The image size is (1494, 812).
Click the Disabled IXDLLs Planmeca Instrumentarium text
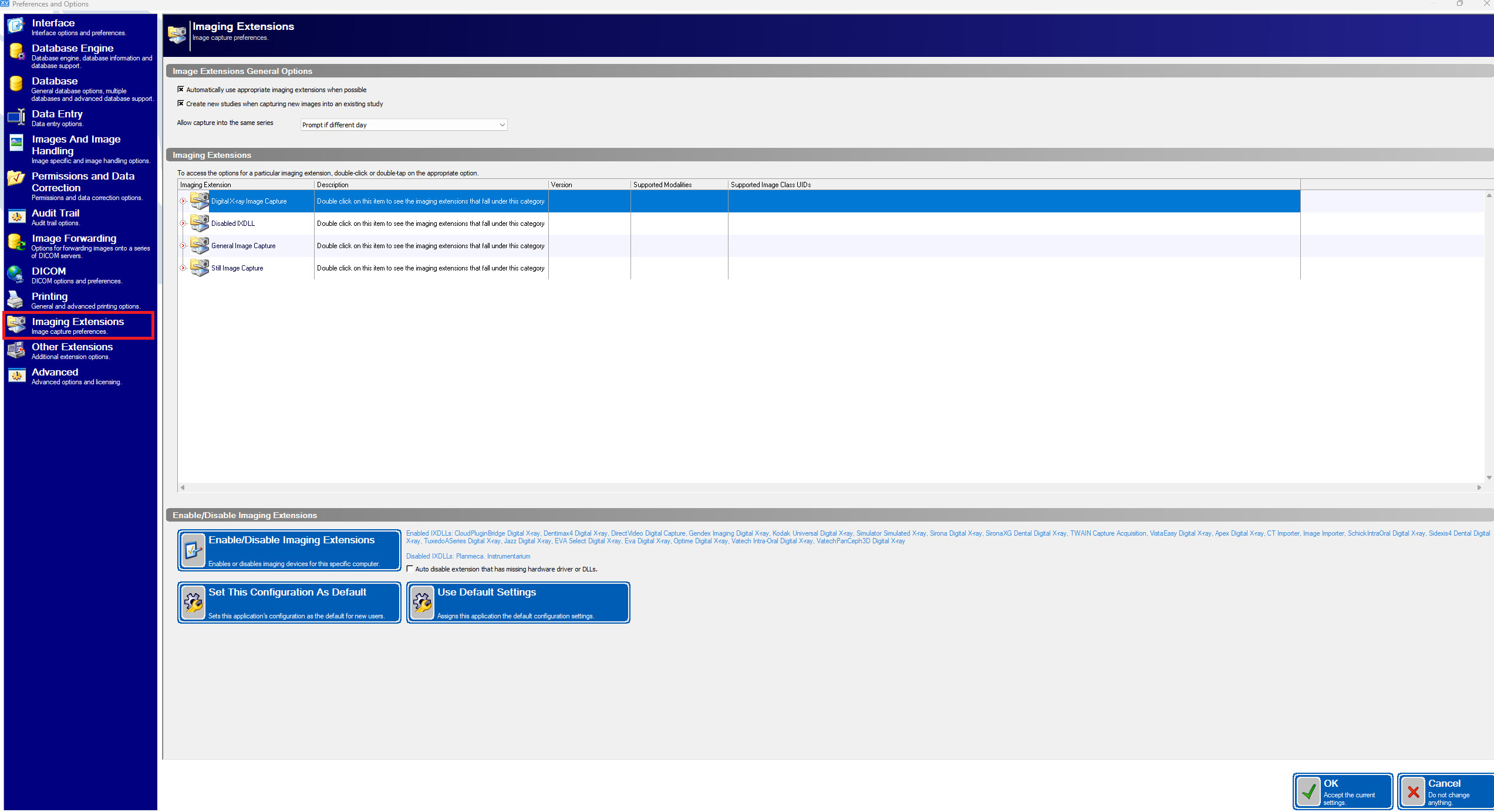(468, 556)
